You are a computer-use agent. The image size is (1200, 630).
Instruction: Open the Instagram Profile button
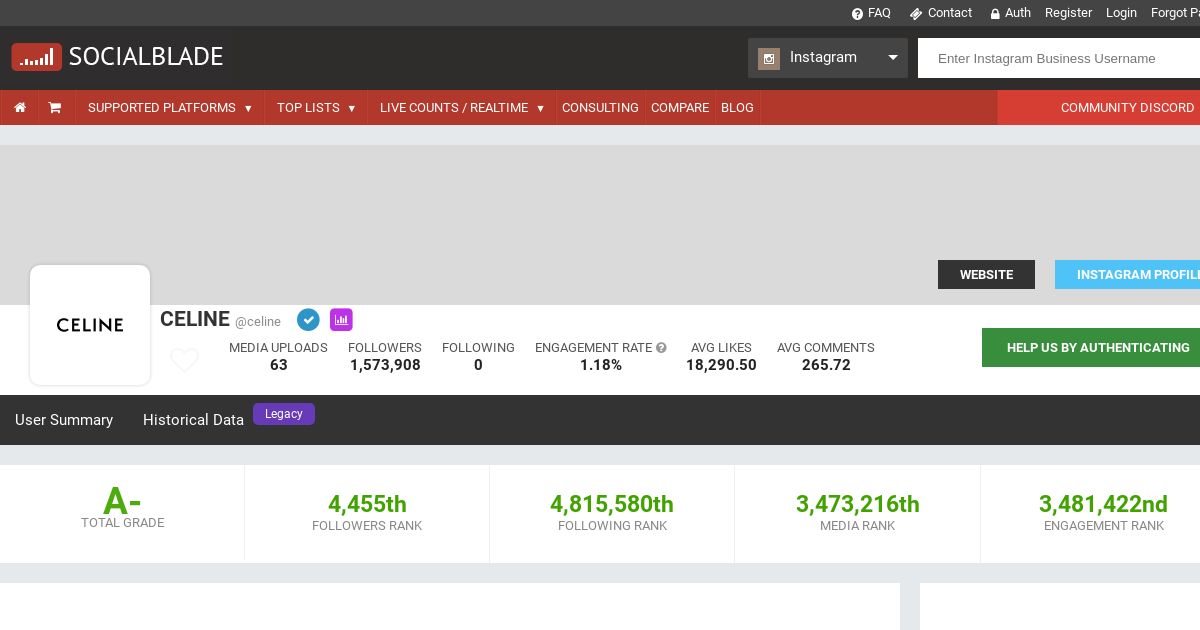click(1128, 275)
